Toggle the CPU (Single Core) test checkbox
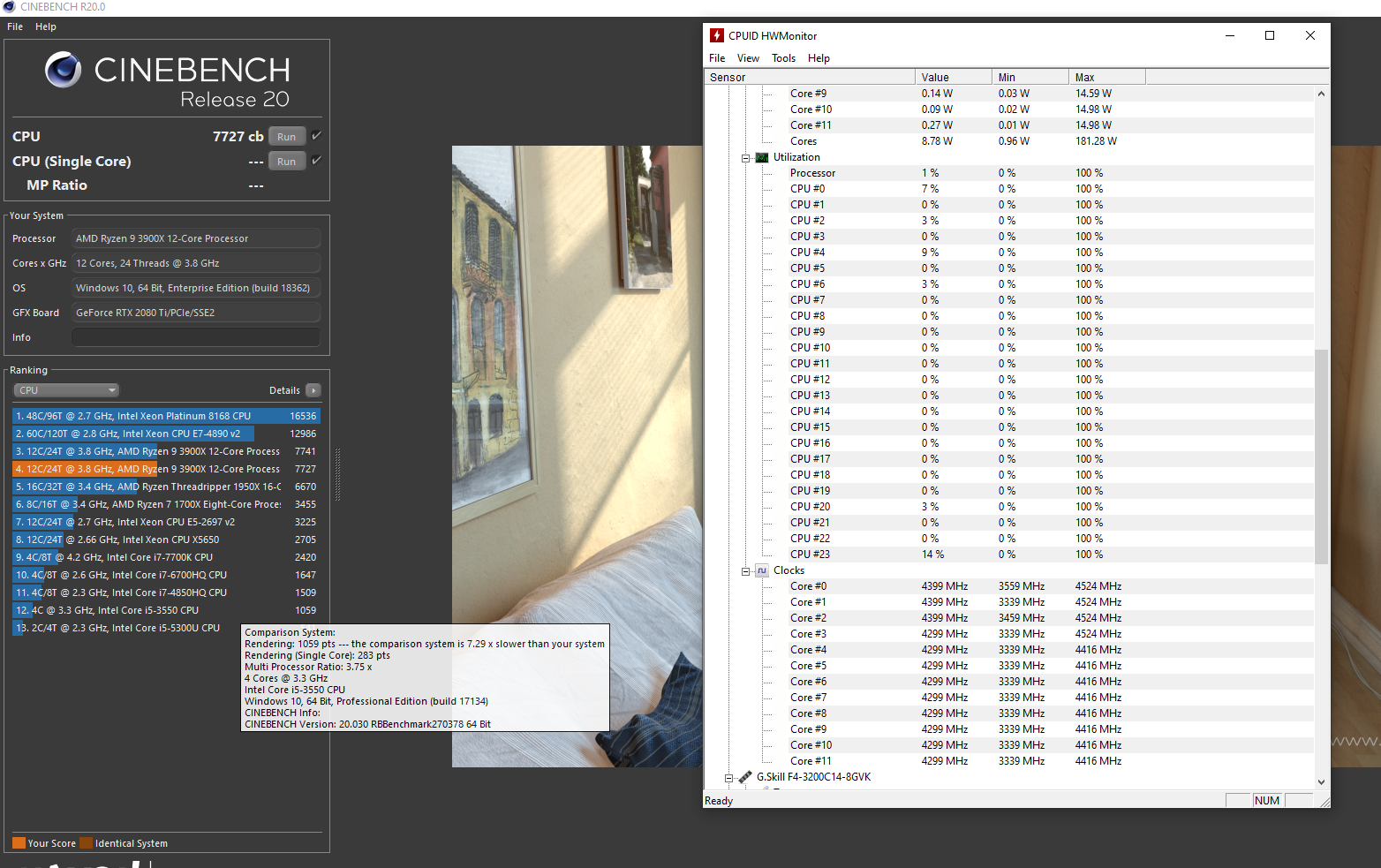Screen dimensions: 1381x868 [x=316, y=161]
